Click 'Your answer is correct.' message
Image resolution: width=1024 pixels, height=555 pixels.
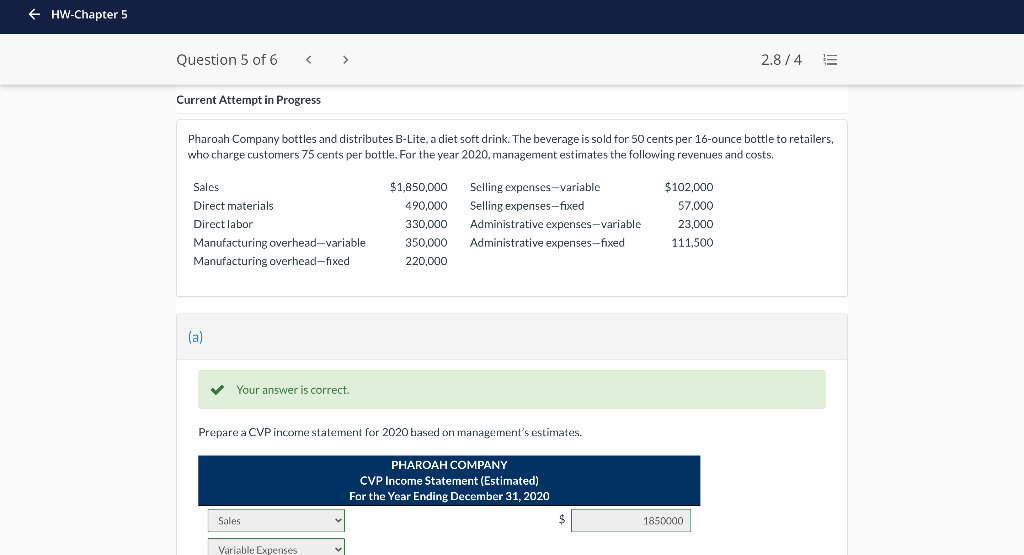293,390
